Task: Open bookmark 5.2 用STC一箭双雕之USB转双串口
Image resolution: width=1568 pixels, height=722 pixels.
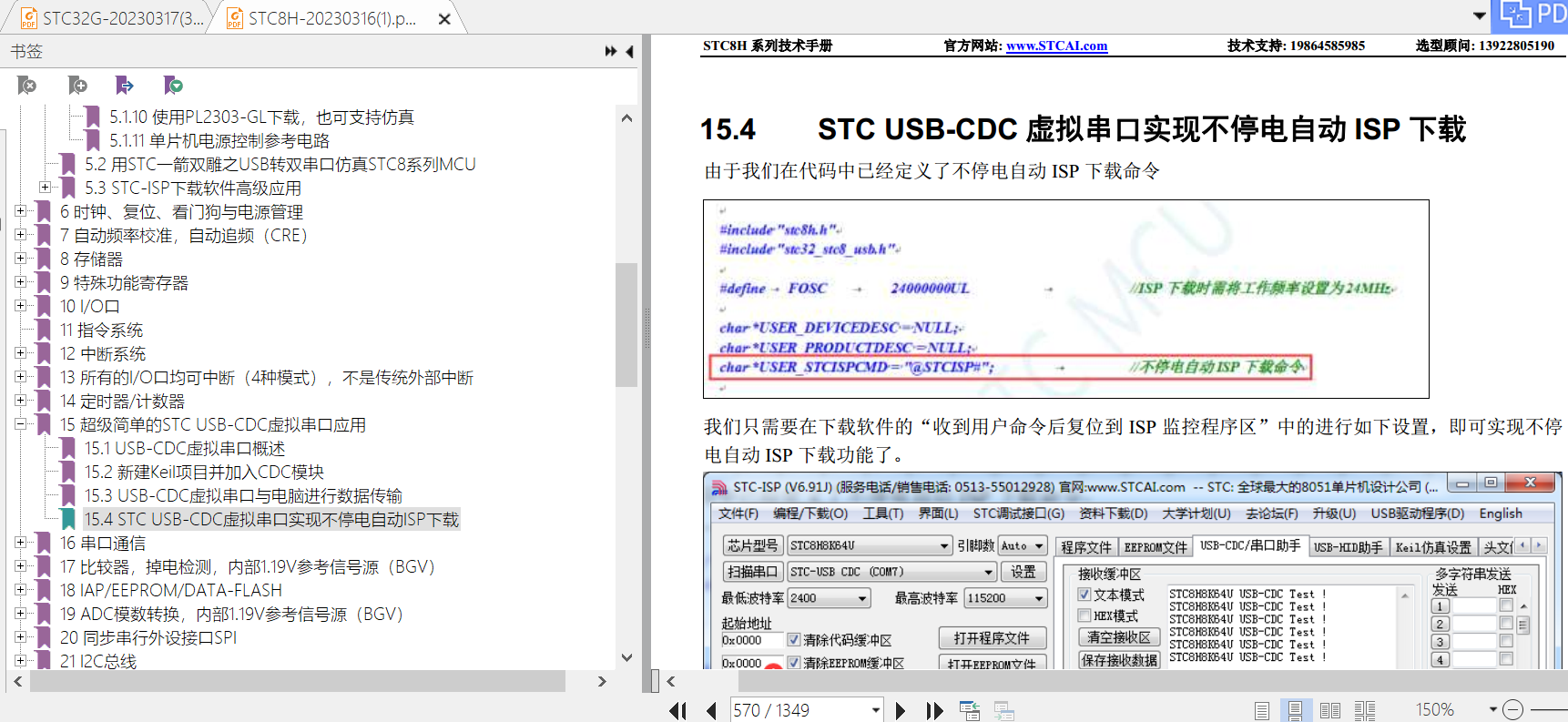Action: pos(280,164)
